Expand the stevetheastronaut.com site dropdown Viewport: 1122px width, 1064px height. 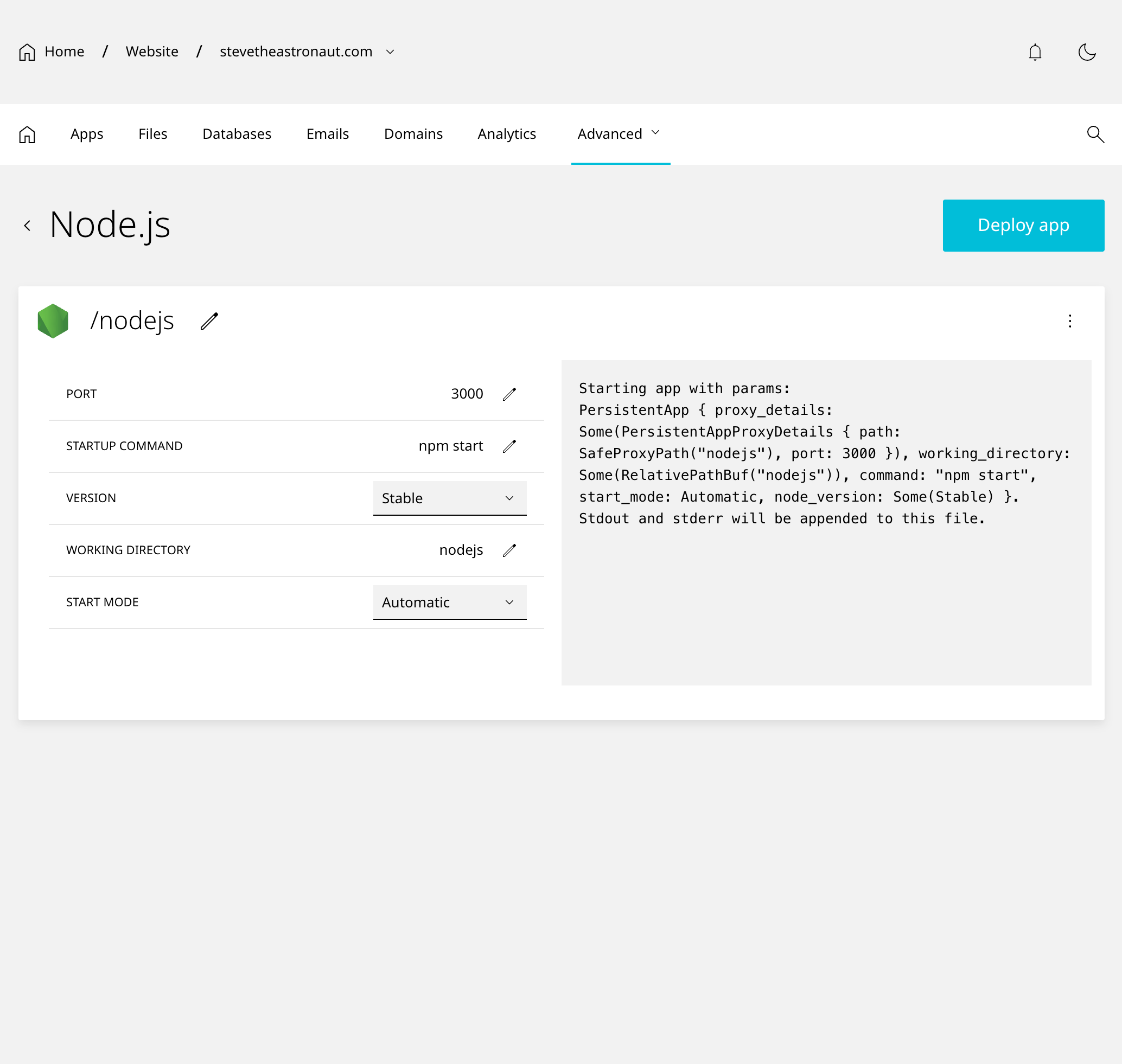tap(390, 52)
